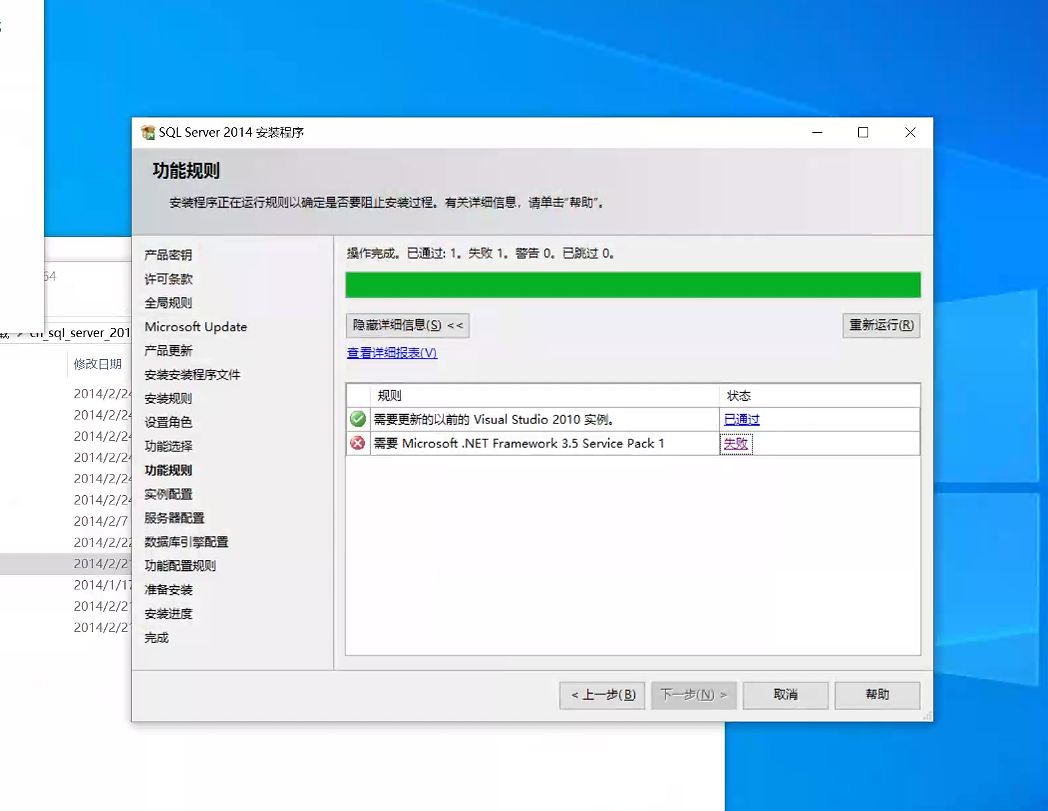The height and width of the screenshot is (811, 1048).
Task: Open the 查看详细报表(V) detailed report link
Action: pyautogui.click(x=392, y=352)
